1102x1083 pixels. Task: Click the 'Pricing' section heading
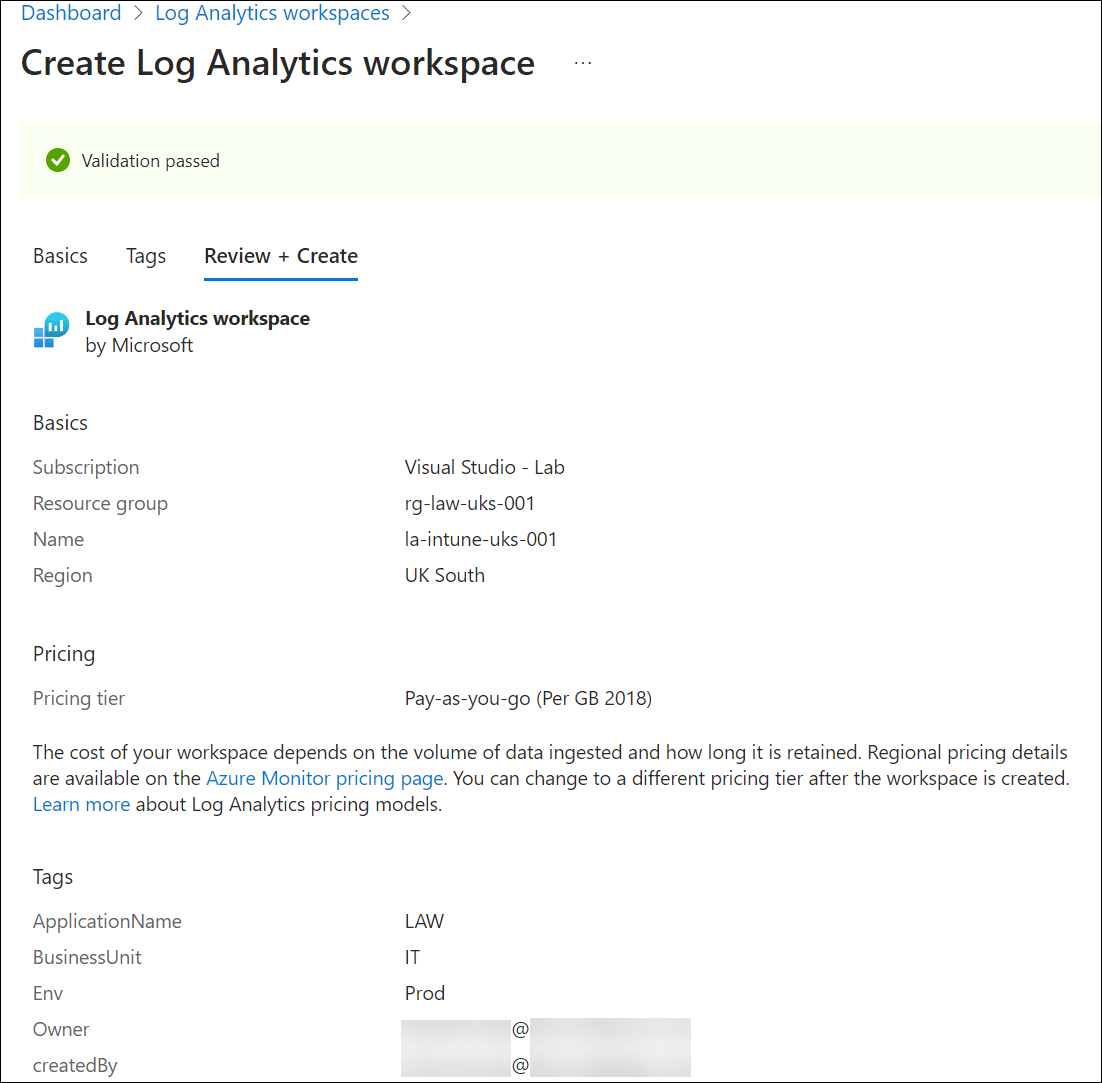tap(64, 654)
